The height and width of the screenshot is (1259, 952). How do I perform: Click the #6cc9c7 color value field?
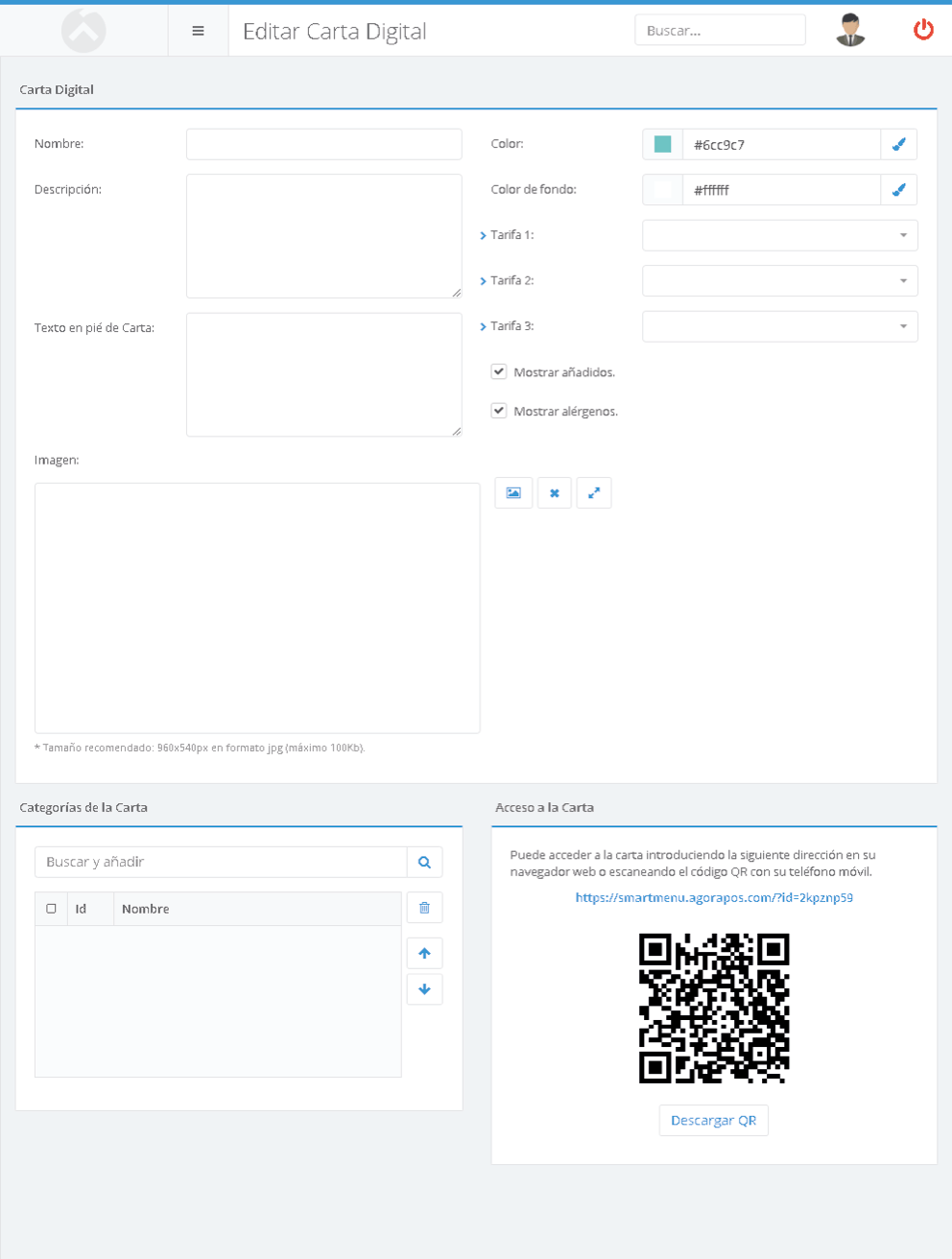781,144
